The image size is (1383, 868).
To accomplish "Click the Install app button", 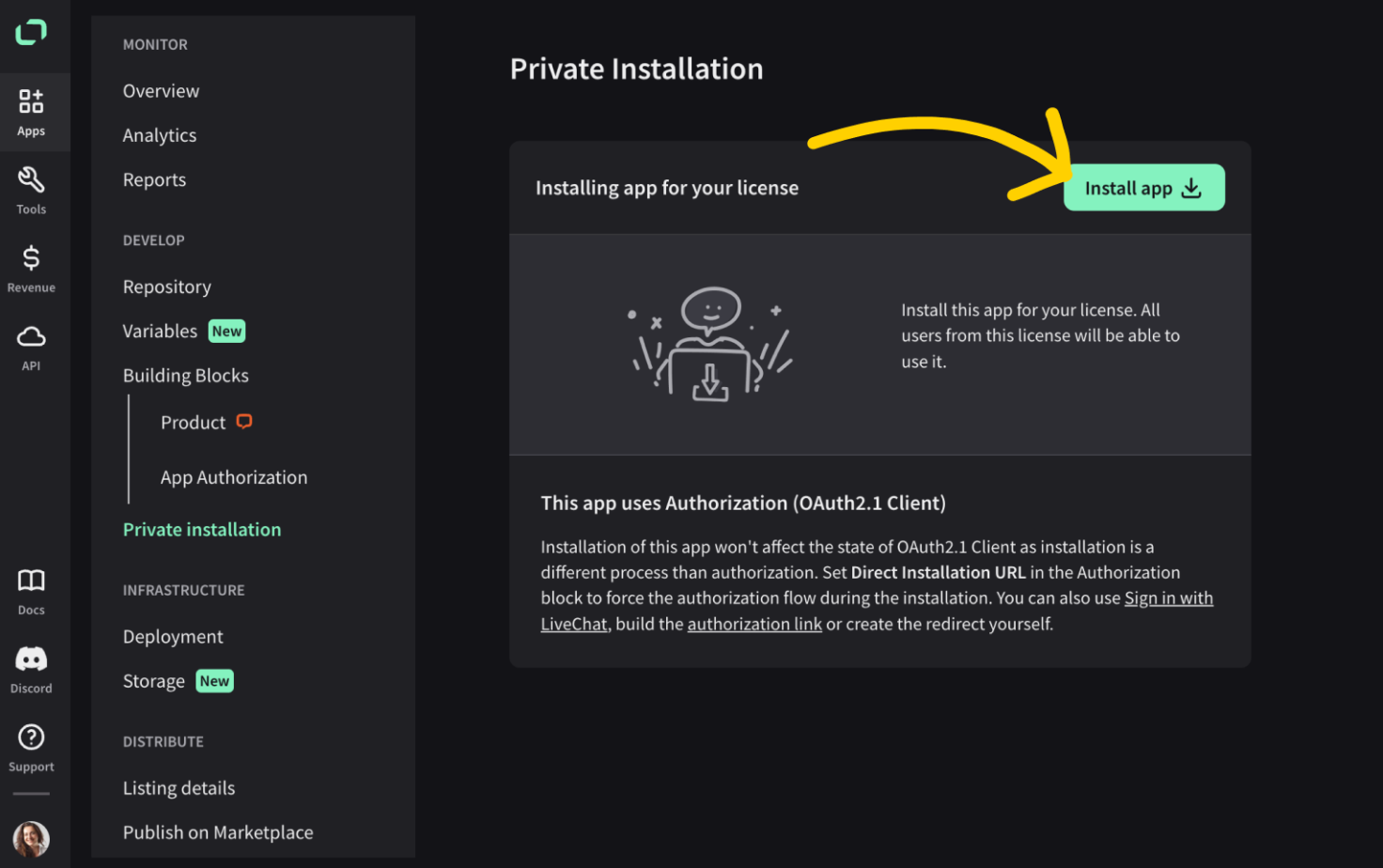I will 1143,188.
